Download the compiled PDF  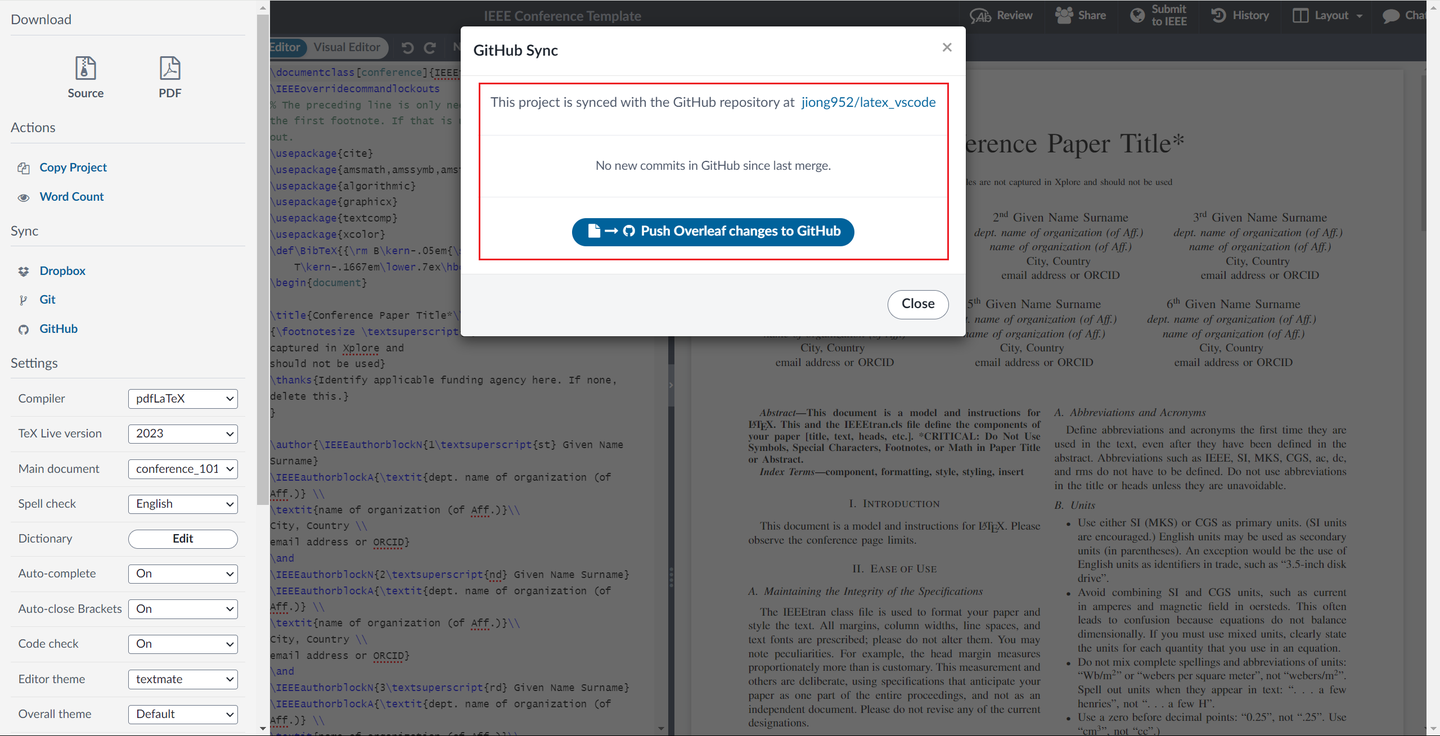click(x=169, y=75)
